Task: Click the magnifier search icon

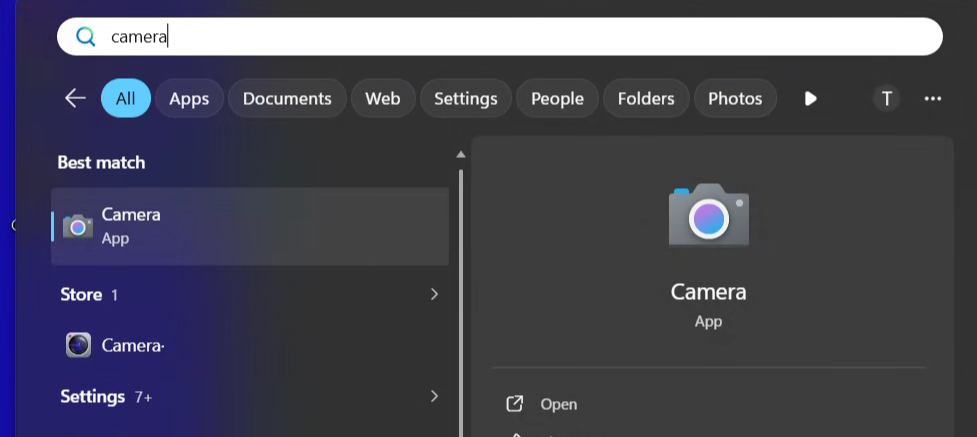Action: click(85, 37)
